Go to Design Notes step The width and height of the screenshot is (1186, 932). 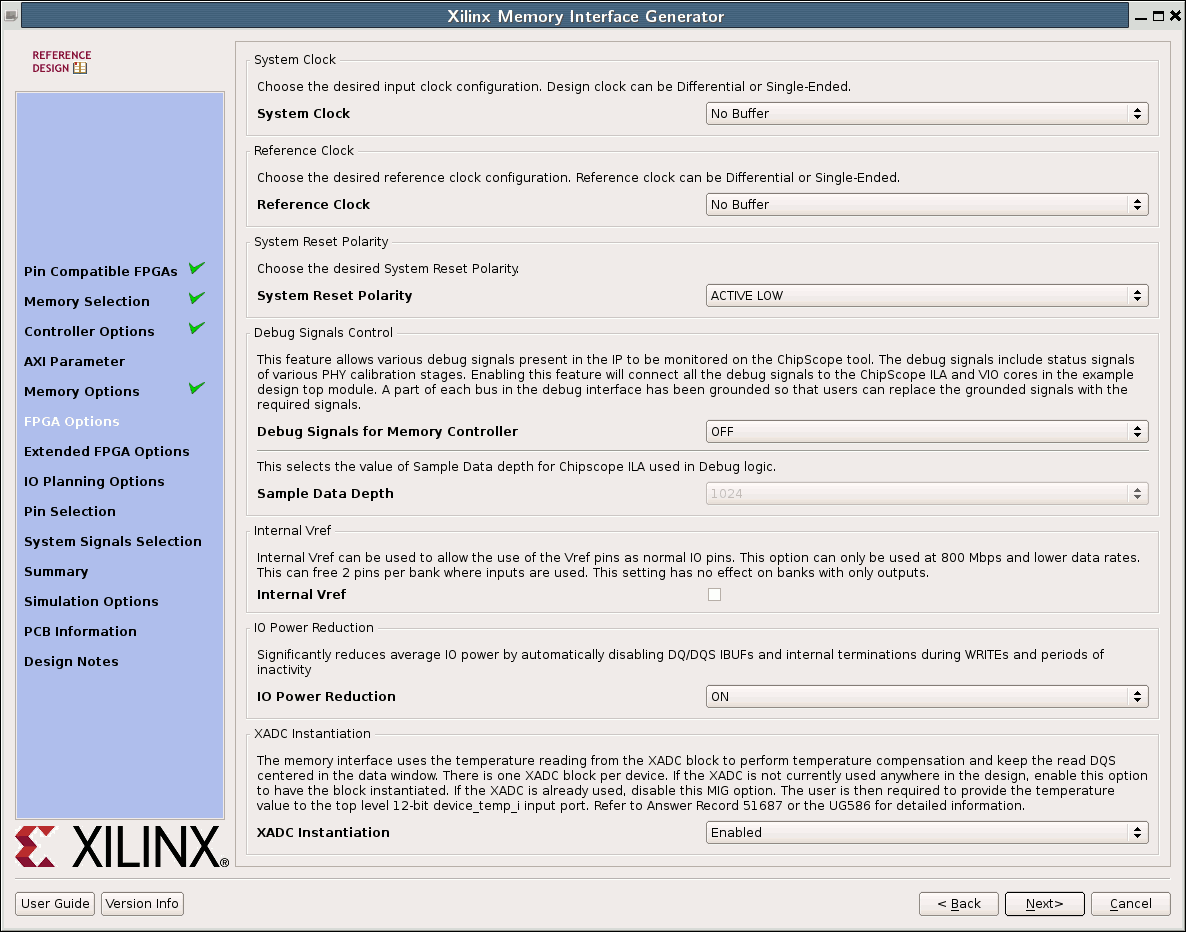pos(71,661)
